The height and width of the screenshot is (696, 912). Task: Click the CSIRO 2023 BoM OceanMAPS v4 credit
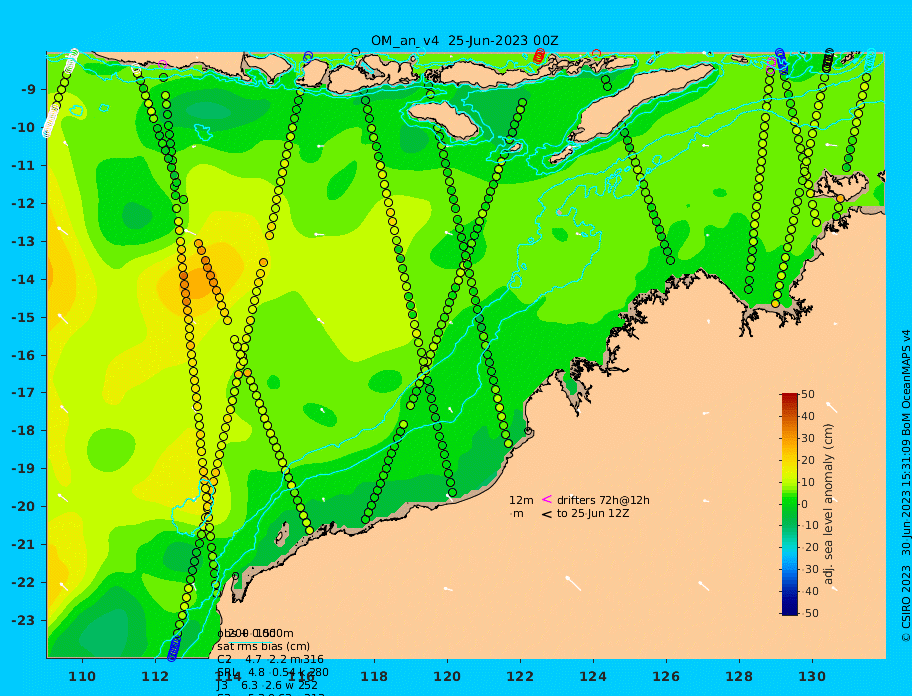(x=906, y=486)
